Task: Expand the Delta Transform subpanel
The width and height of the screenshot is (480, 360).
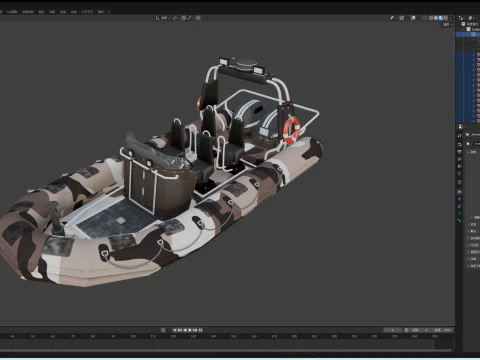Action: tap(475, 218)
